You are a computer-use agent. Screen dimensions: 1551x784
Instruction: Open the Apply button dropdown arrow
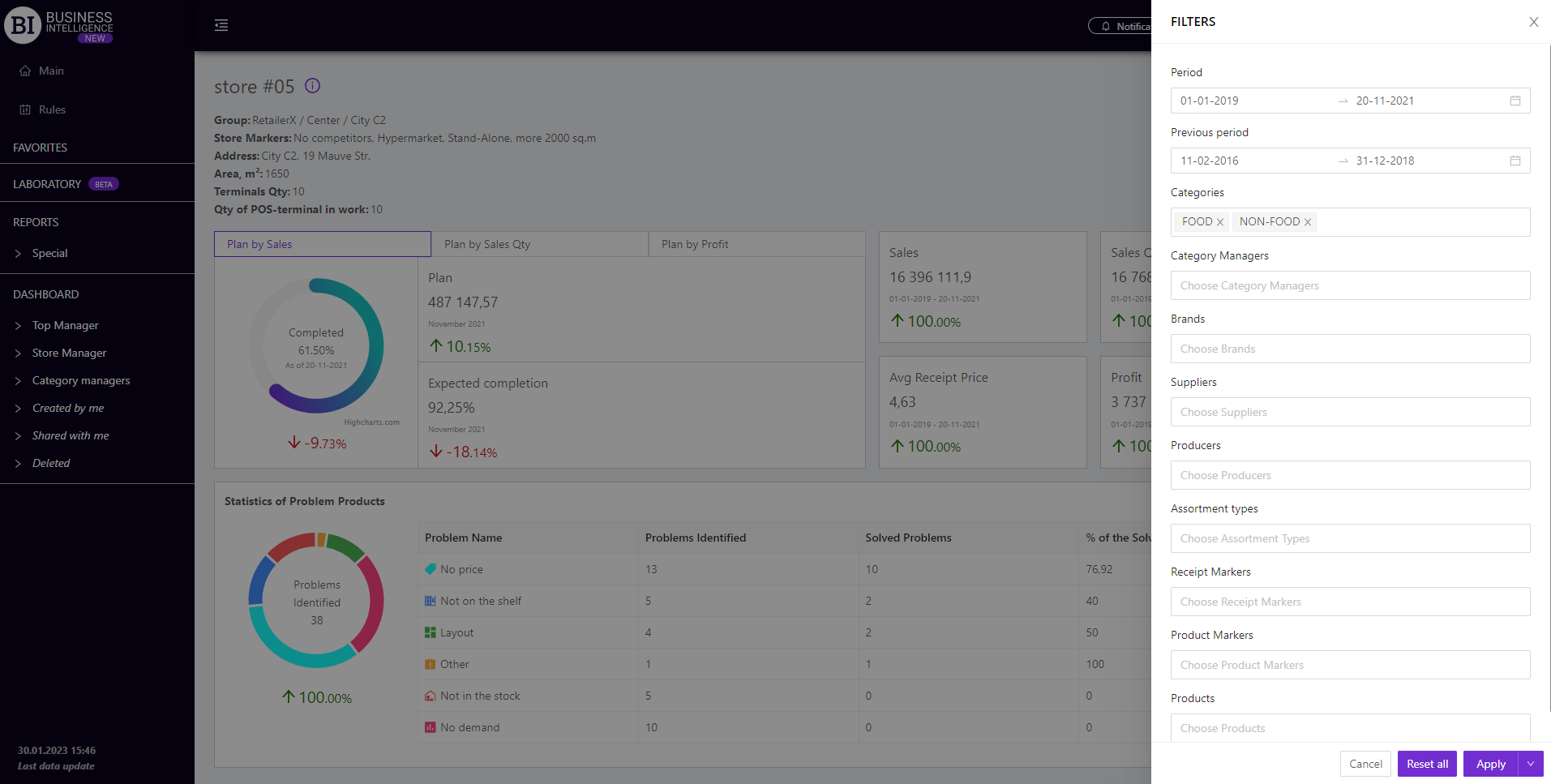[x=1530, y=764]
